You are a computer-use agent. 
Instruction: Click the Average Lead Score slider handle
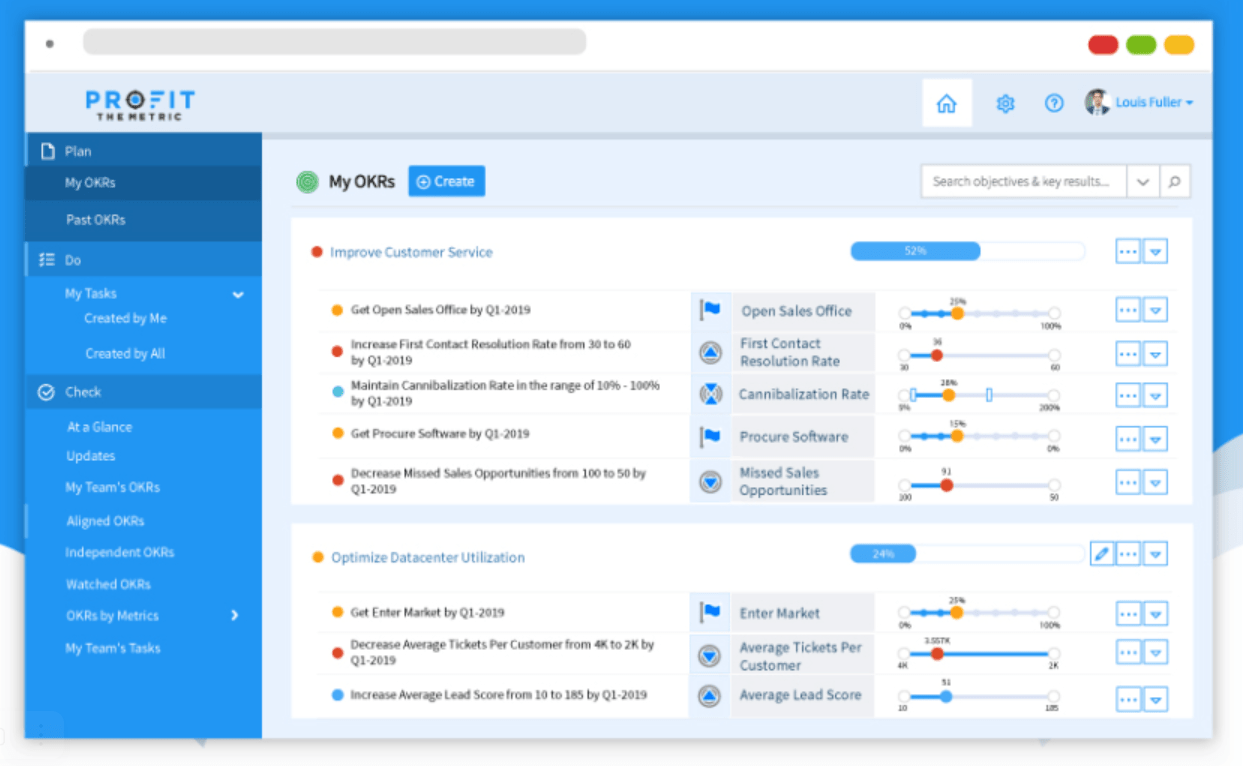(x=946, y=696)
